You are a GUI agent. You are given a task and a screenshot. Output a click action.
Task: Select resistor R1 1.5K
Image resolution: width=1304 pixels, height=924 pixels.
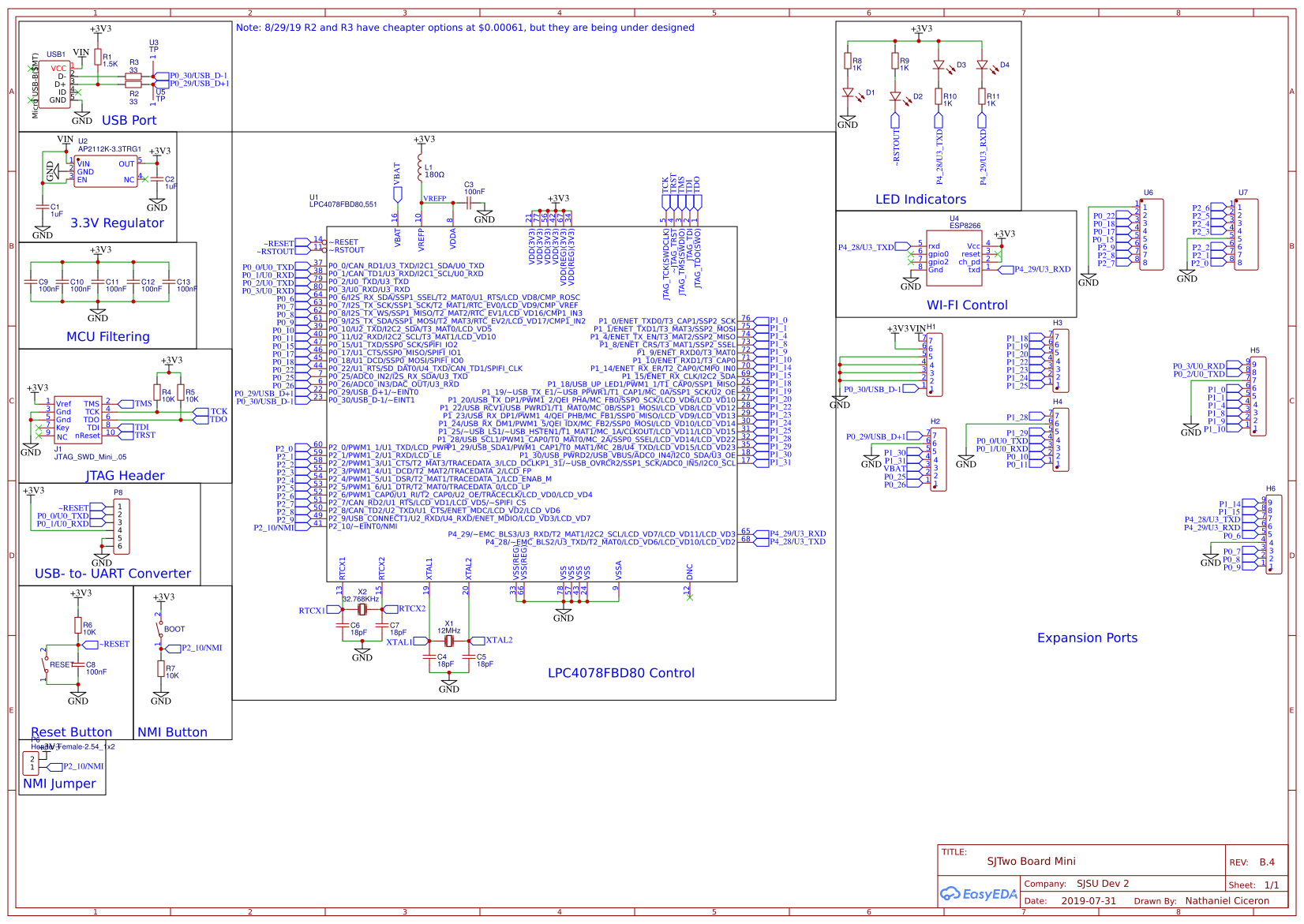tap(98, 58)
